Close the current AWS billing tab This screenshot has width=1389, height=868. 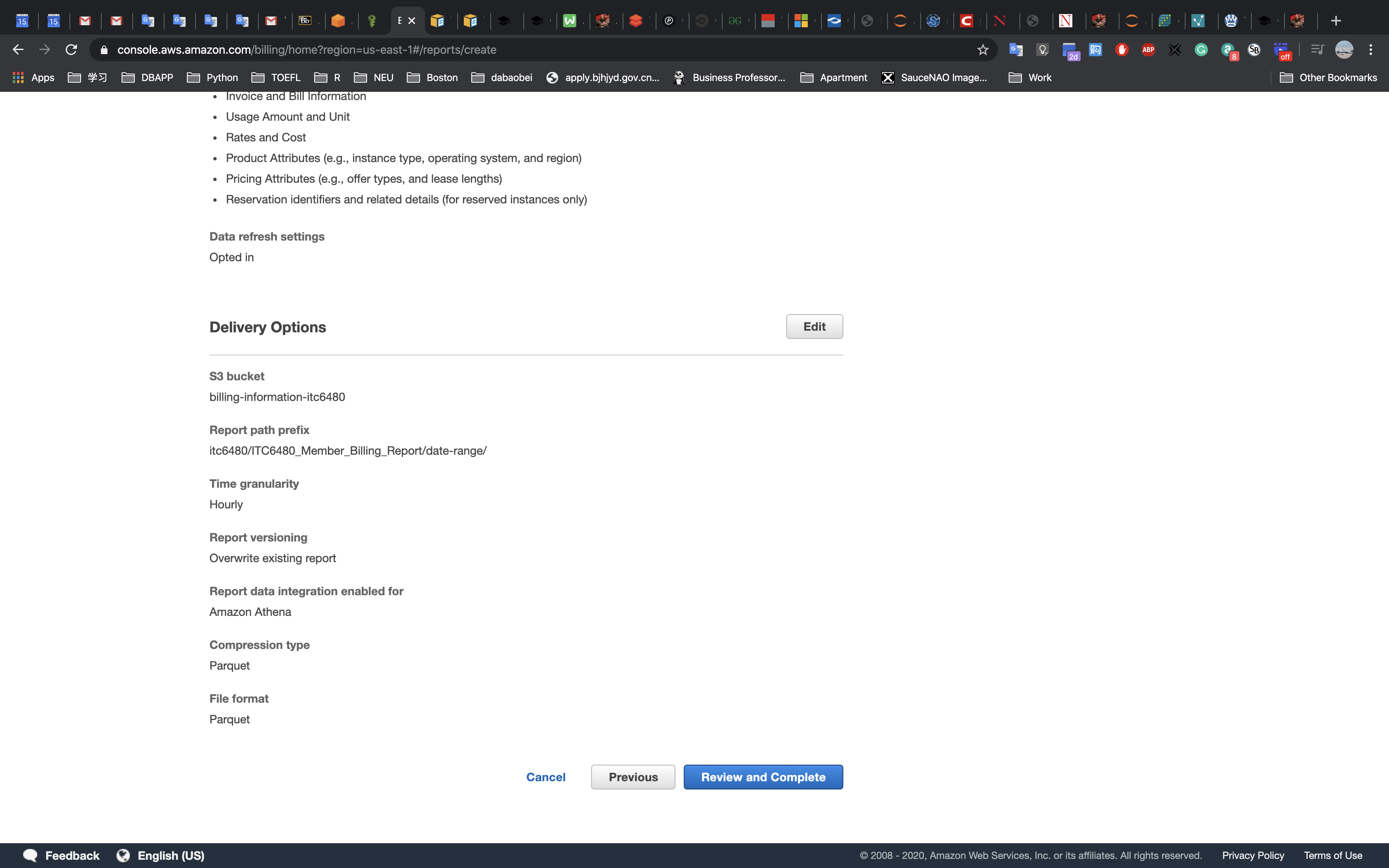tap(412, 21)
